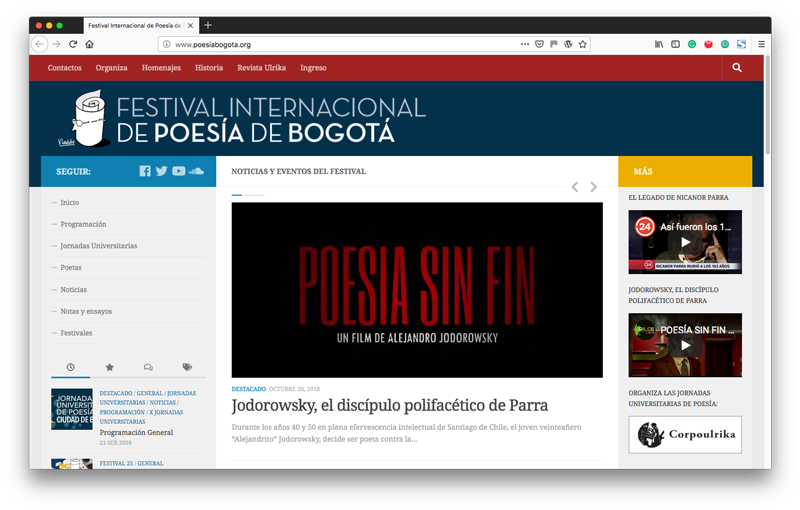Click the X JORNADAS UNIVERSITARIAS category link

point(141,417)
